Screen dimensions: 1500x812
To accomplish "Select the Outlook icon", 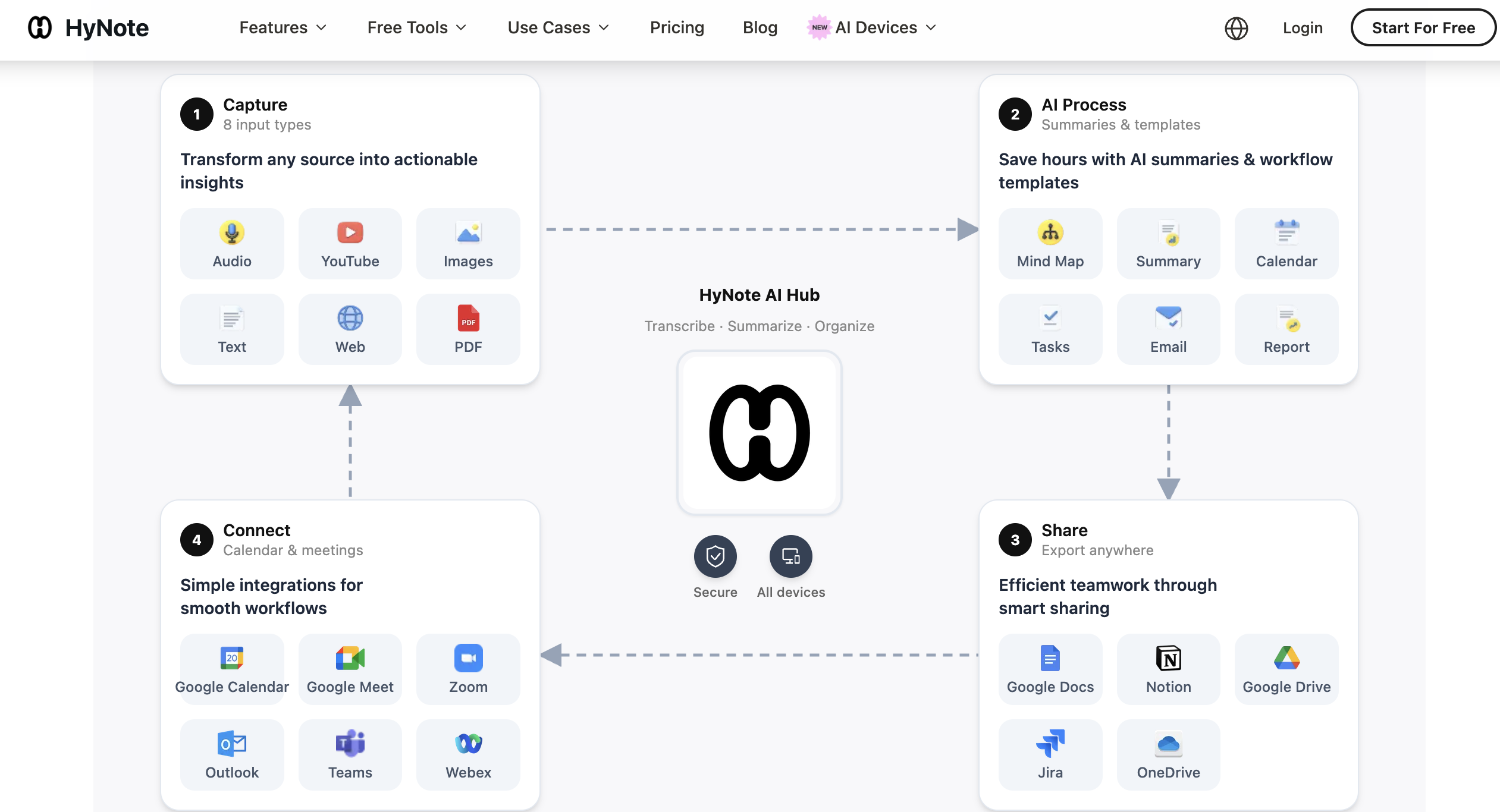I will coord(232,744).
